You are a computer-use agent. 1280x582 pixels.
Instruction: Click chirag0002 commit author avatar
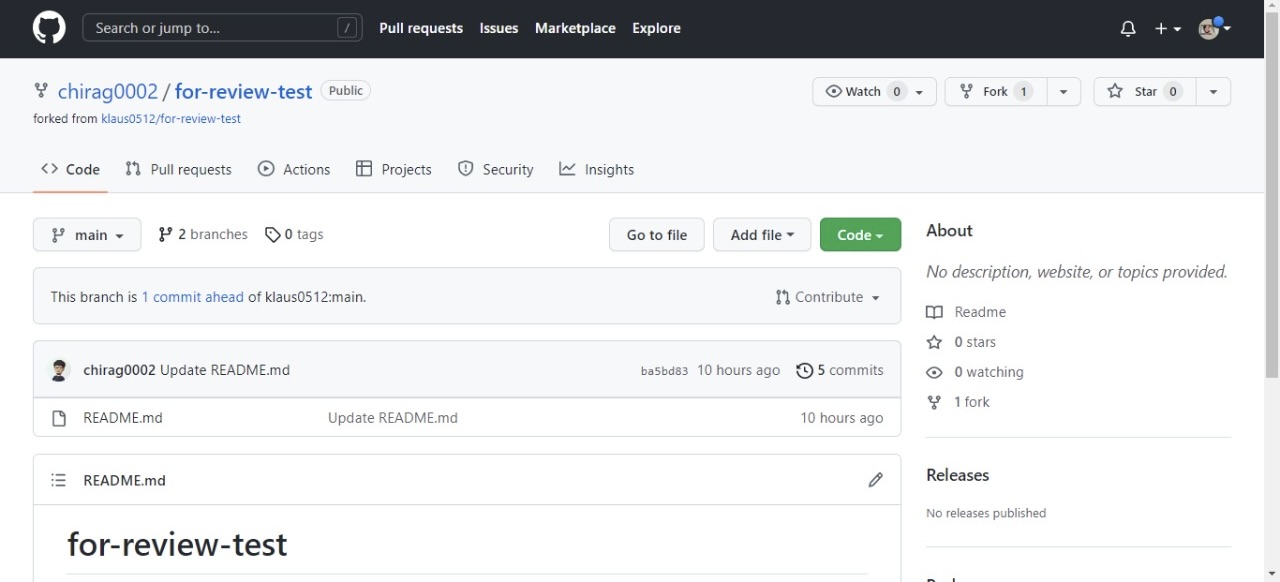[60, 370]
